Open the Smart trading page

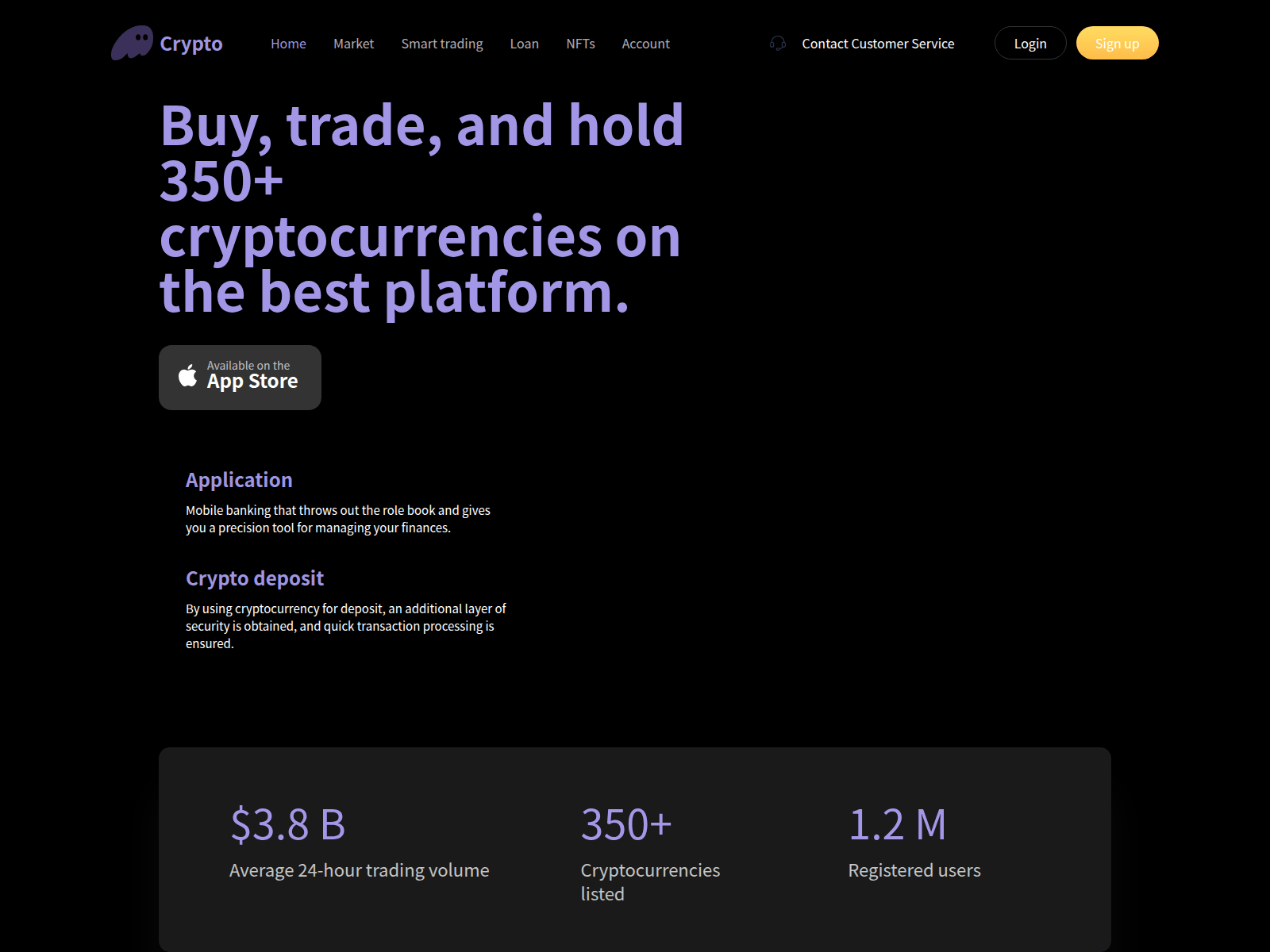point(441,44)
